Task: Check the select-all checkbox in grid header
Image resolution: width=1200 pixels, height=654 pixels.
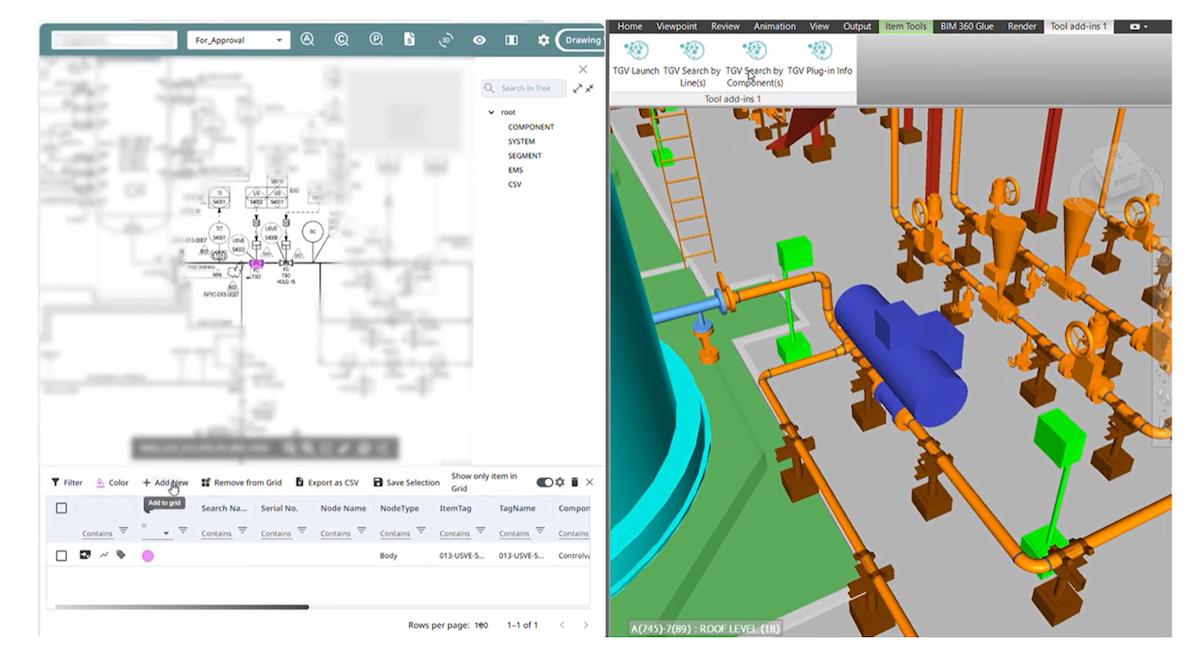Action: click(61, 508)
